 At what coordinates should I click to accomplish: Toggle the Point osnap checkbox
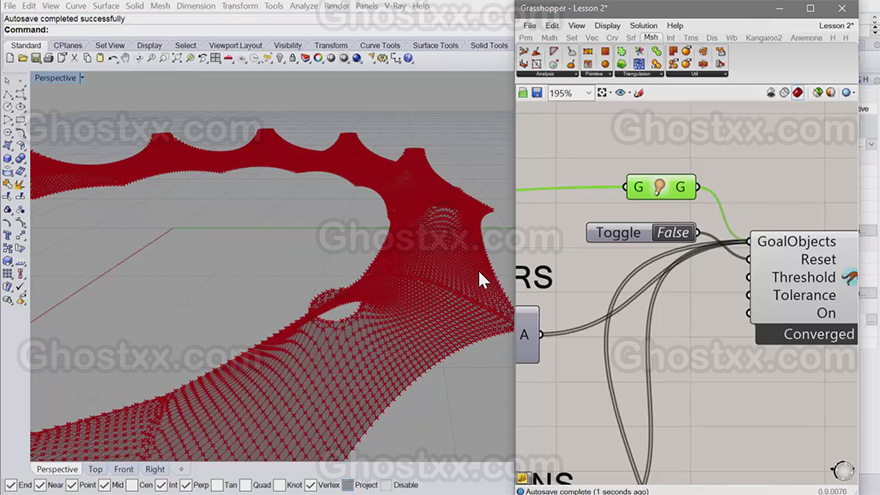tap(72, 485)
